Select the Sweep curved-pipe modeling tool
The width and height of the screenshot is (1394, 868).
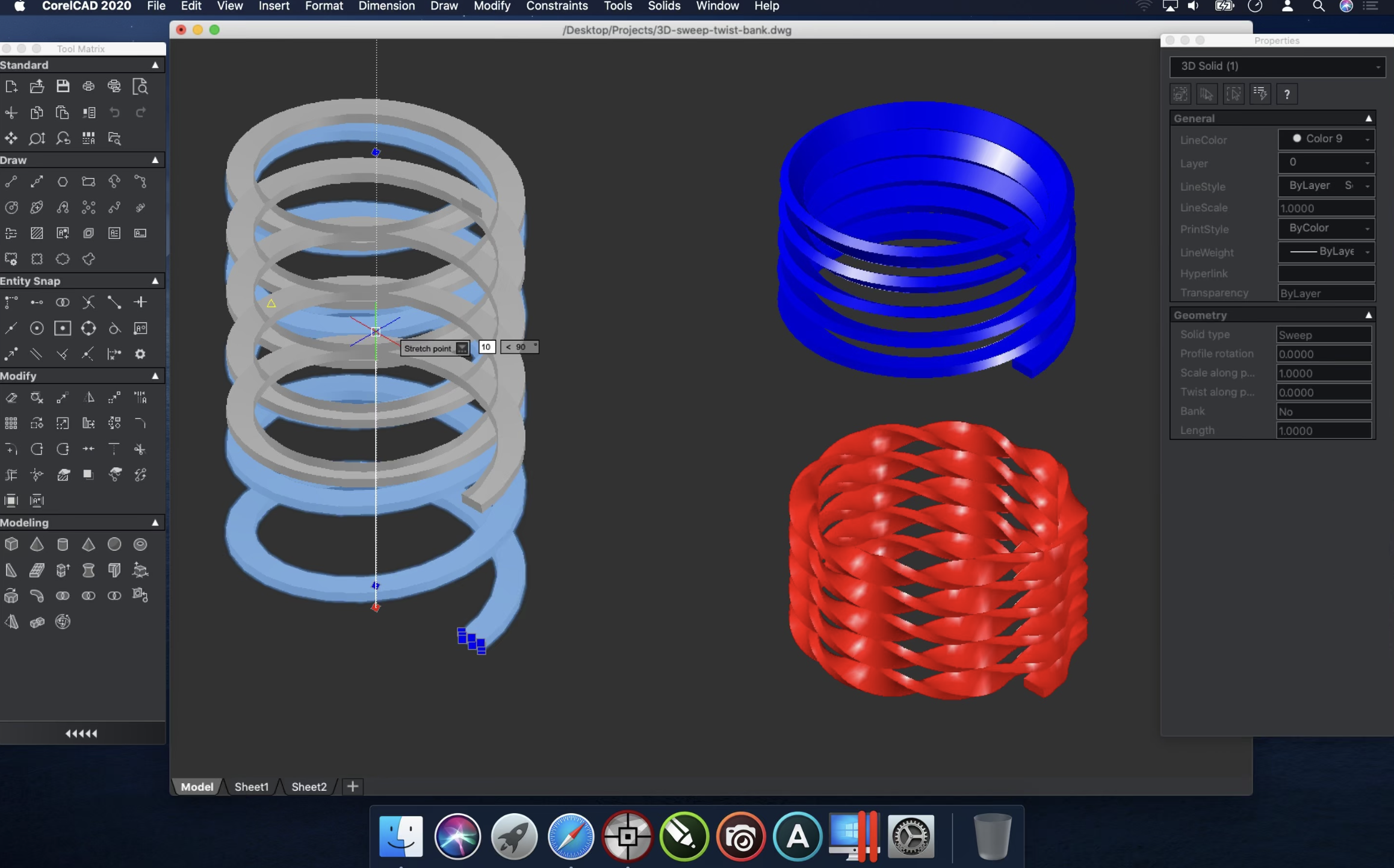(x=37, y=596)
